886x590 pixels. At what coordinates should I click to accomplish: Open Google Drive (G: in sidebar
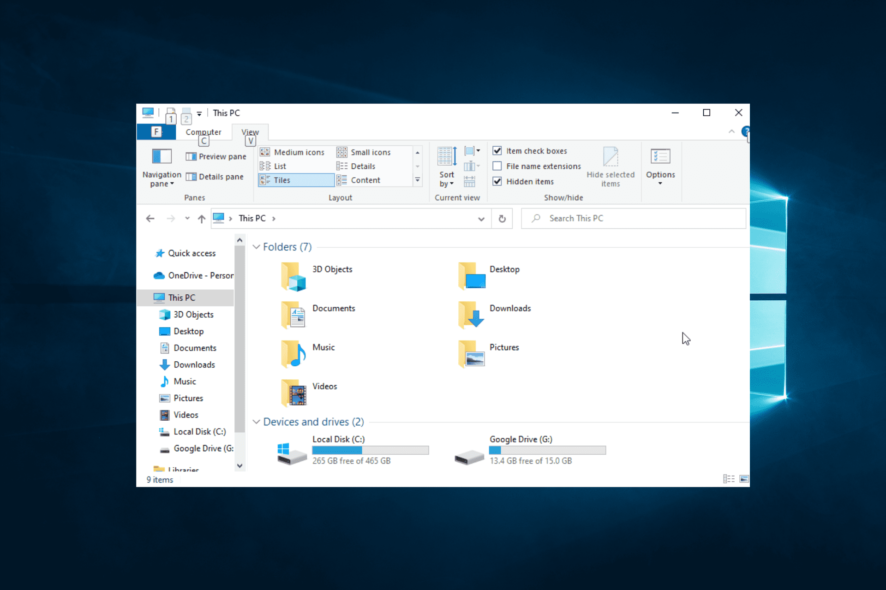pos(203,449)
